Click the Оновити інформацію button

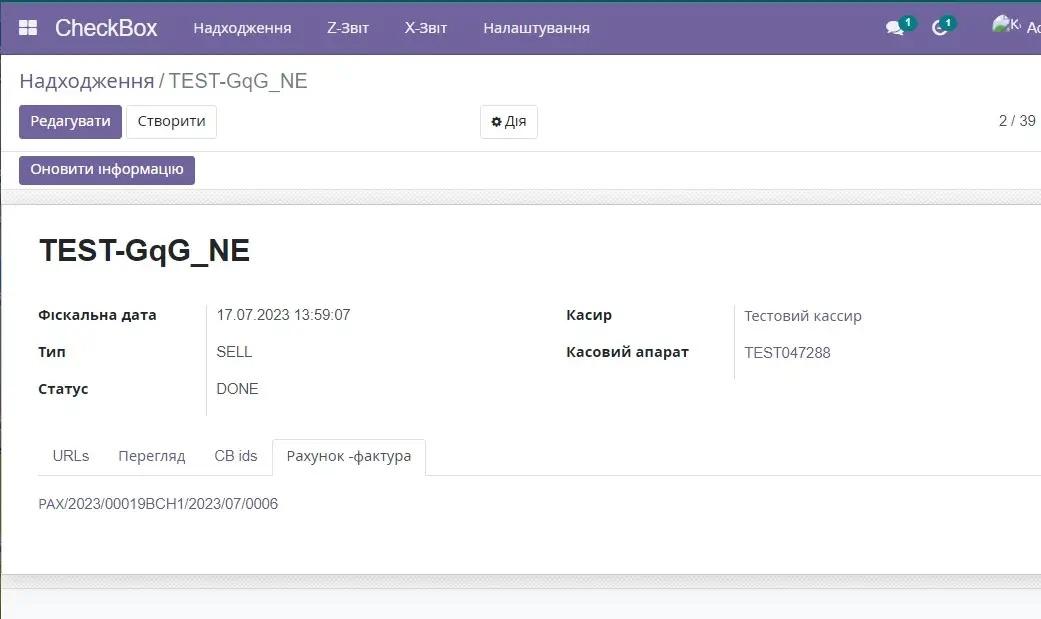click(107, 170)
